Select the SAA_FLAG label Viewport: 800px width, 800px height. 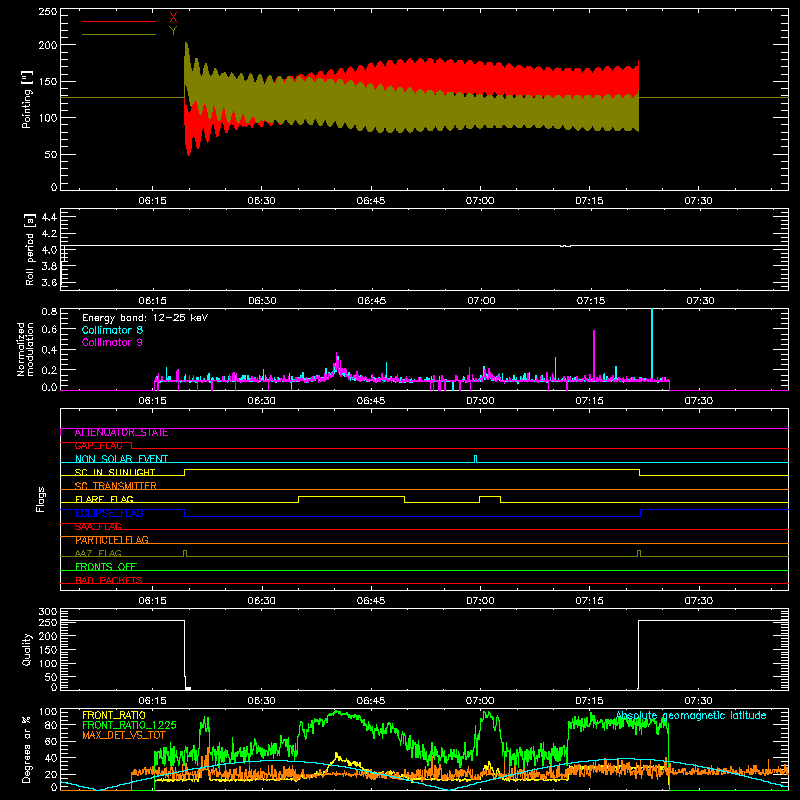[x=98, y=527]
